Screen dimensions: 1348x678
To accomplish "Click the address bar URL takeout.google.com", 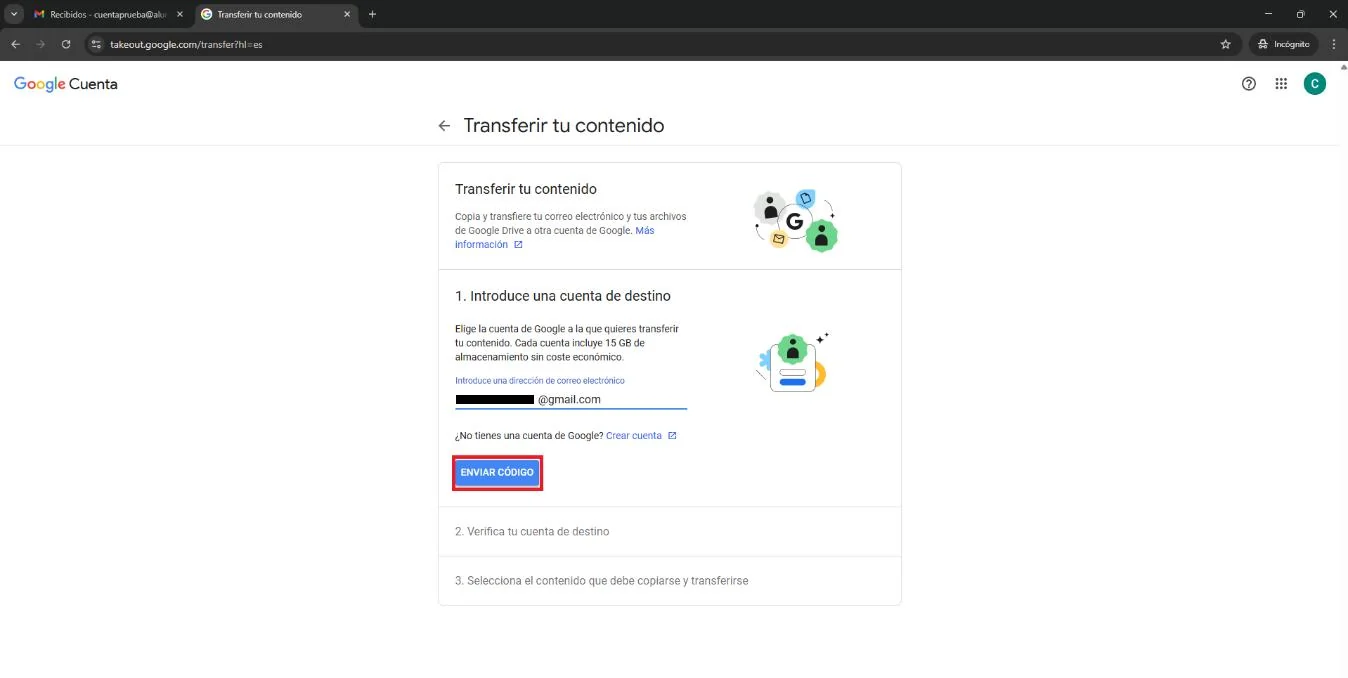I will tap(186, 45).
